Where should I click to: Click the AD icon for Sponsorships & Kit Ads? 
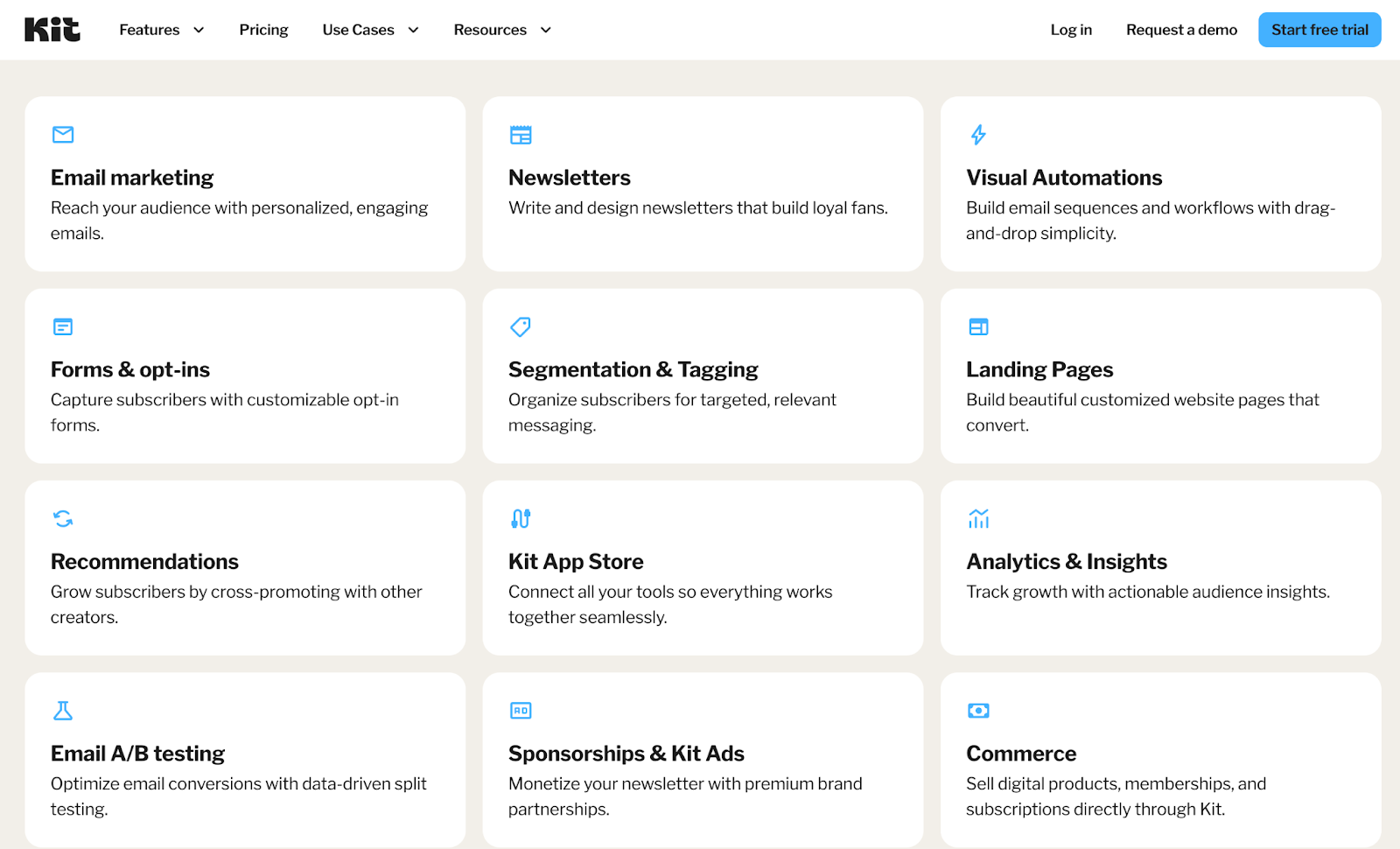point(521,711)
